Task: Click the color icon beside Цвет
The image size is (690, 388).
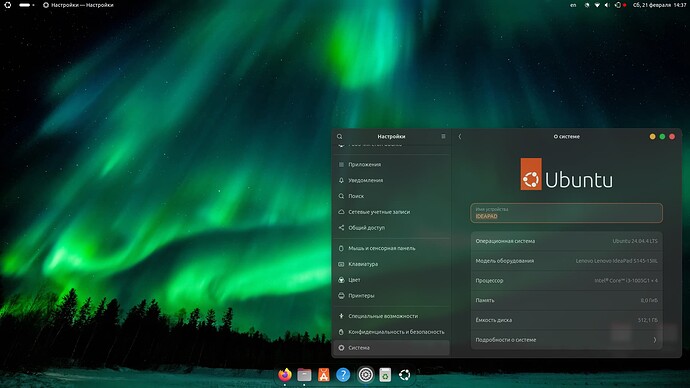Action: tap(341, 280)
